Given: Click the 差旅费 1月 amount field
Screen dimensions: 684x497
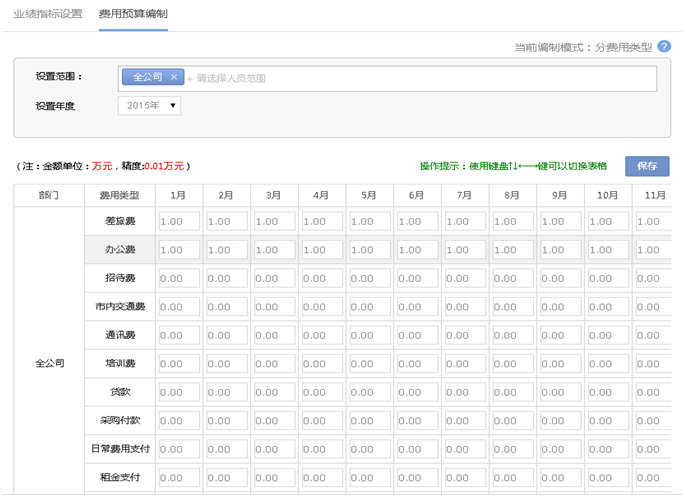Looking at the screenshot, I should pyautogui.click(x=179, y=221).
